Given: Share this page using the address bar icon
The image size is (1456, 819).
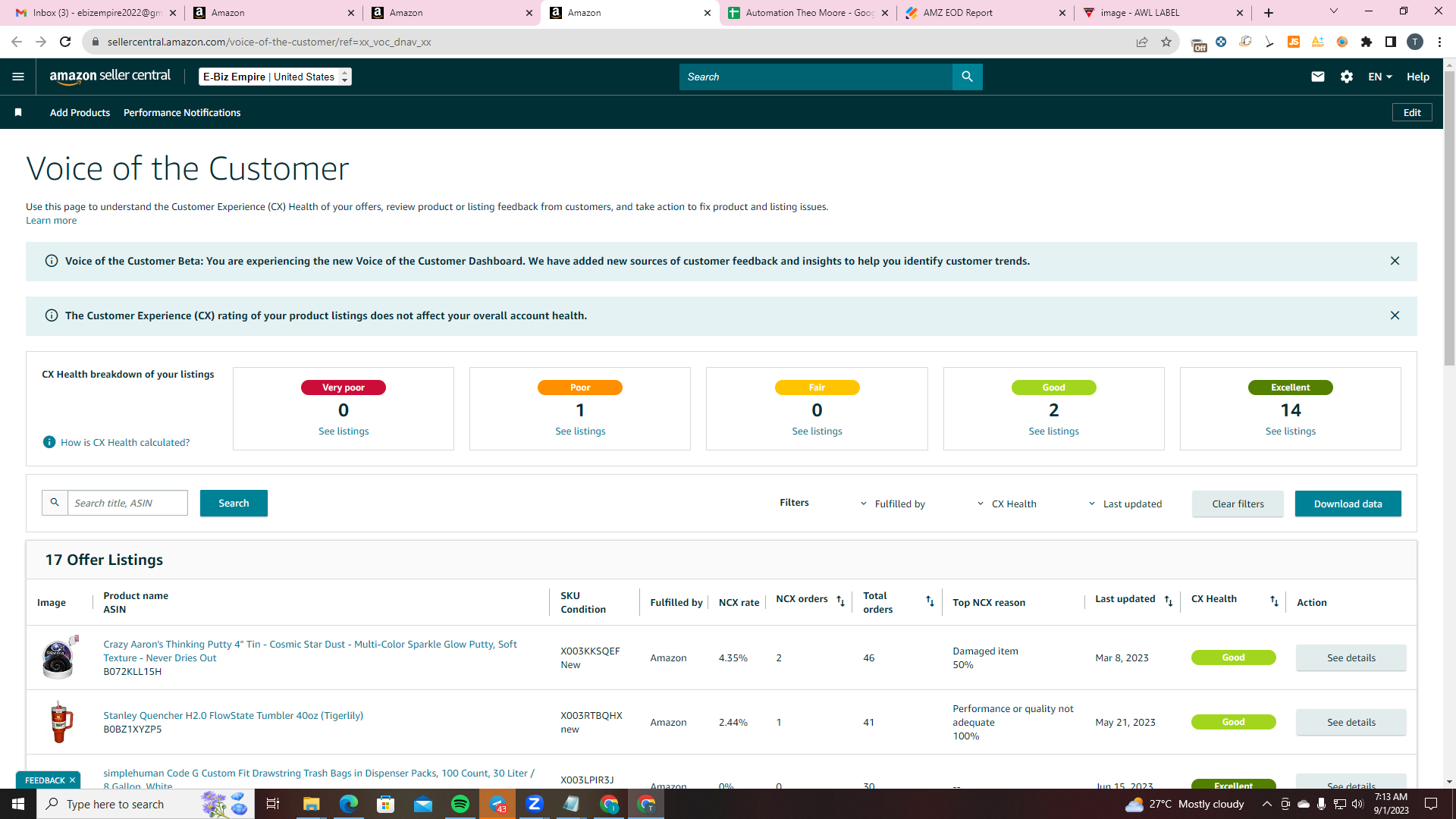Looking at the screenshot, I should [1142, 42].
